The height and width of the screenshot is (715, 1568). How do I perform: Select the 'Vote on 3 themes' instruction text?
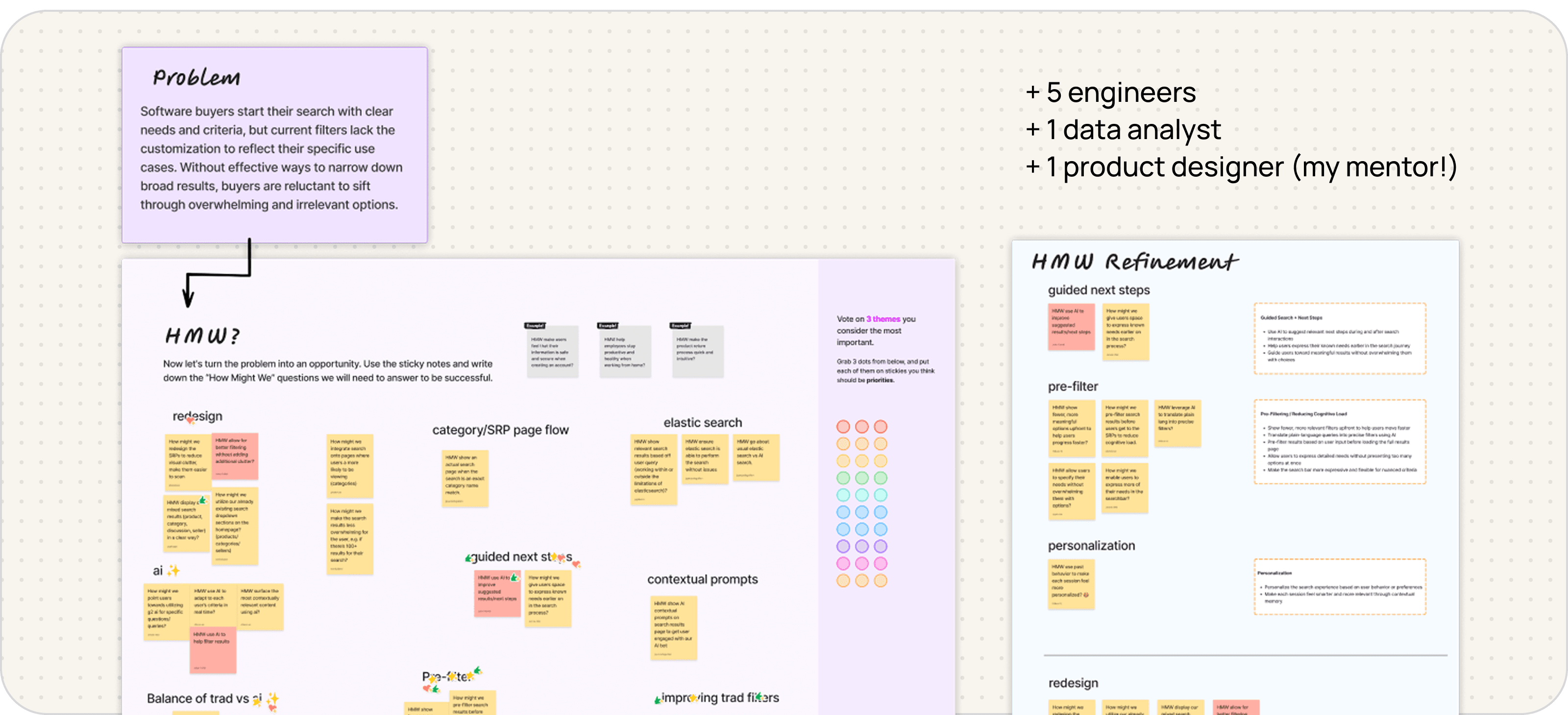pos(876,331)
